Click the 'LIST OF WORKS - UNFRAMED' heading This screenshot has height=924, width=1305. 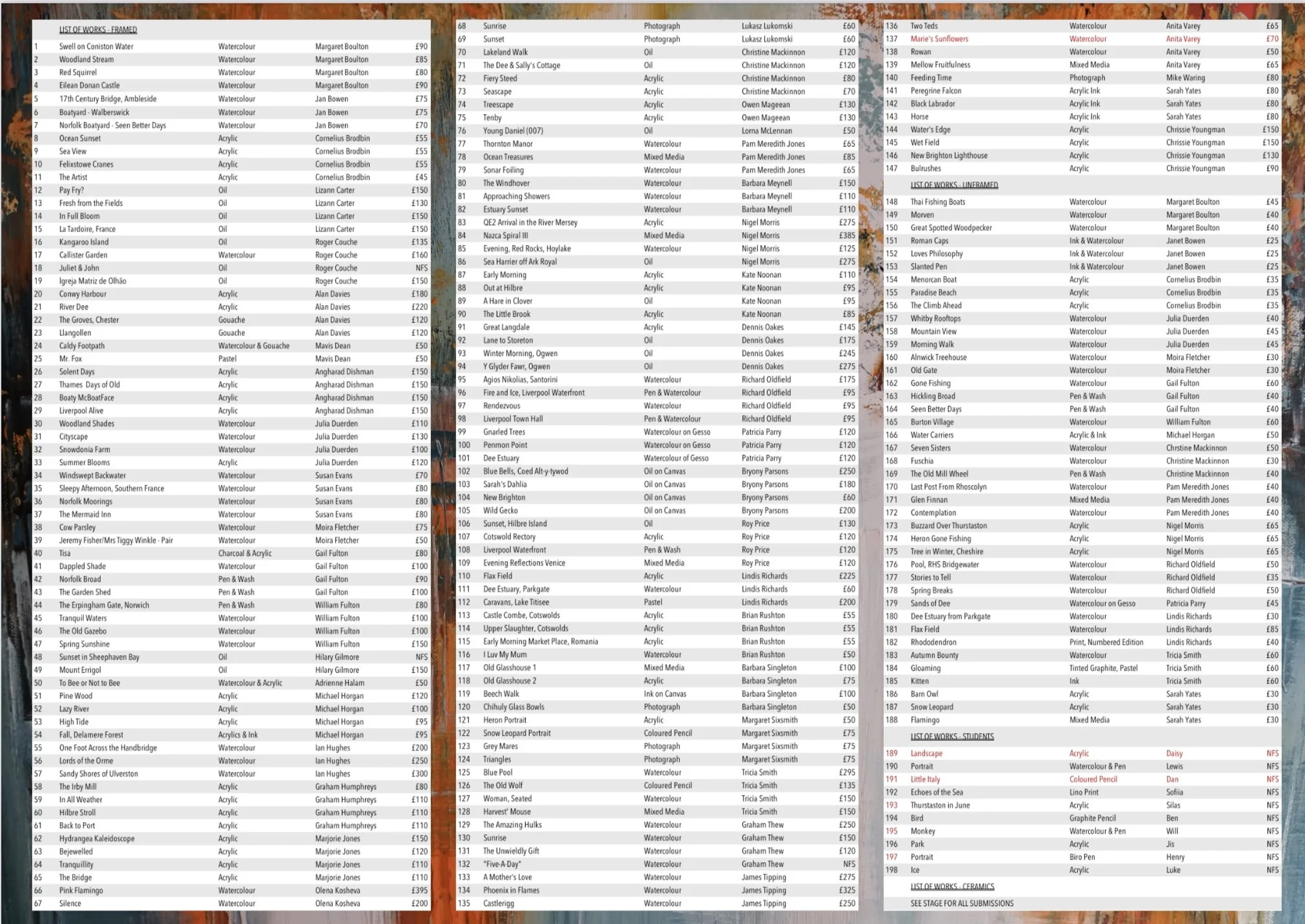click(x=954, y=185)
